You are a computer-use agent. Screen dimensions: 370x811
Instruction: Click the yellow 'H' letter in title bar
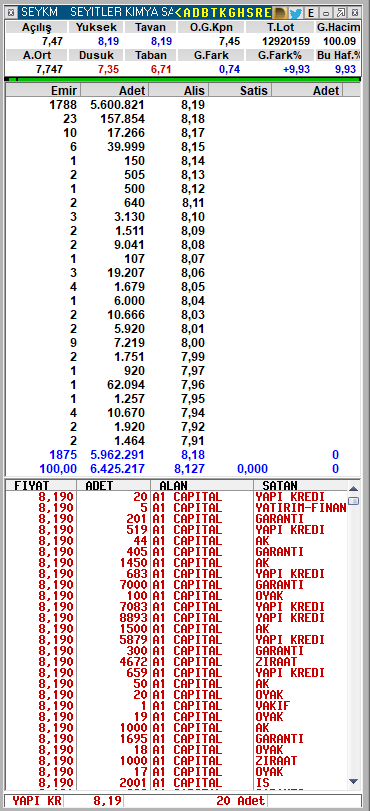point(241,13)
